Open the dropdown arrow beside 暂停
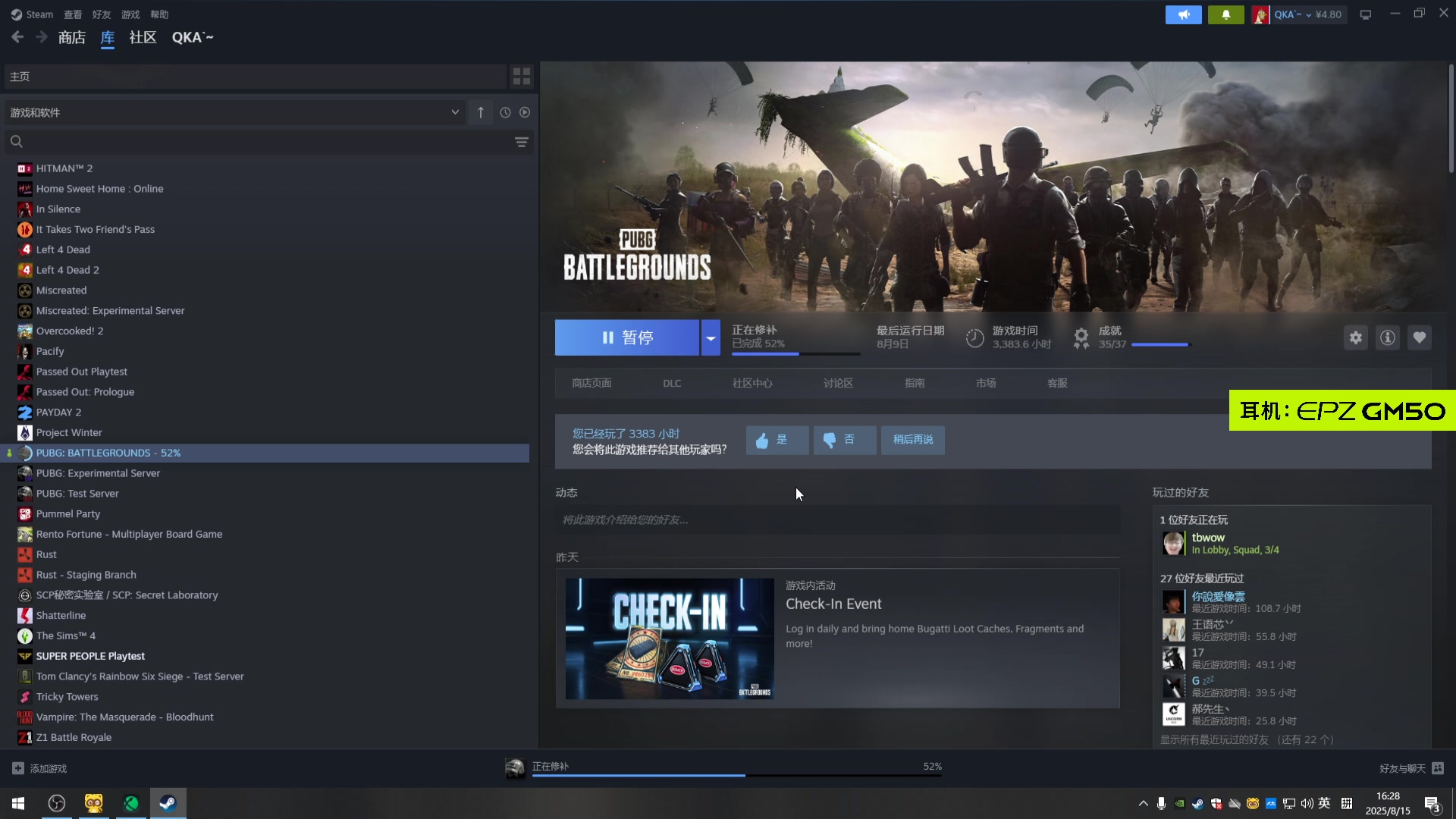The height and width of the screenshot is (819, 1456). (711, 337)
